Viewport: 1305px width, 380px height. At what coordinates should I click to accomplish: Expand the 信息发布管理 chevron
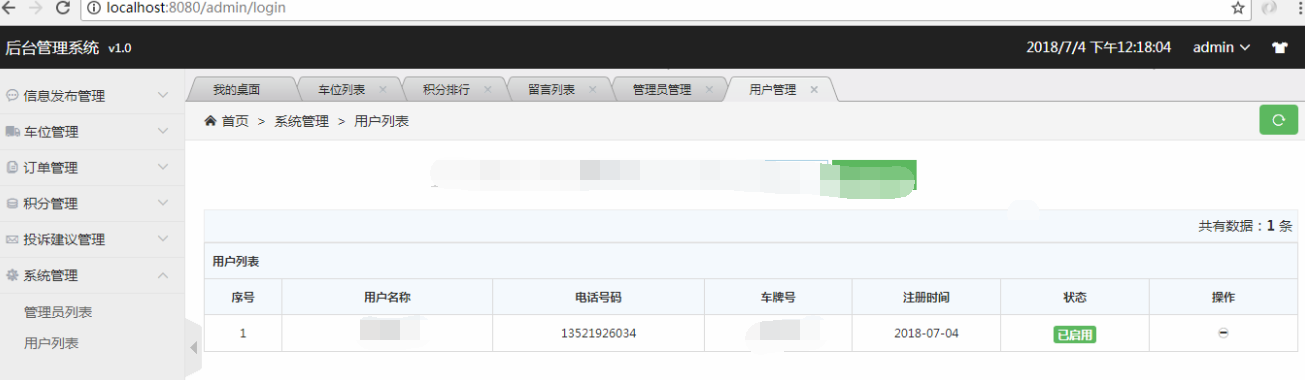(164, 96)
